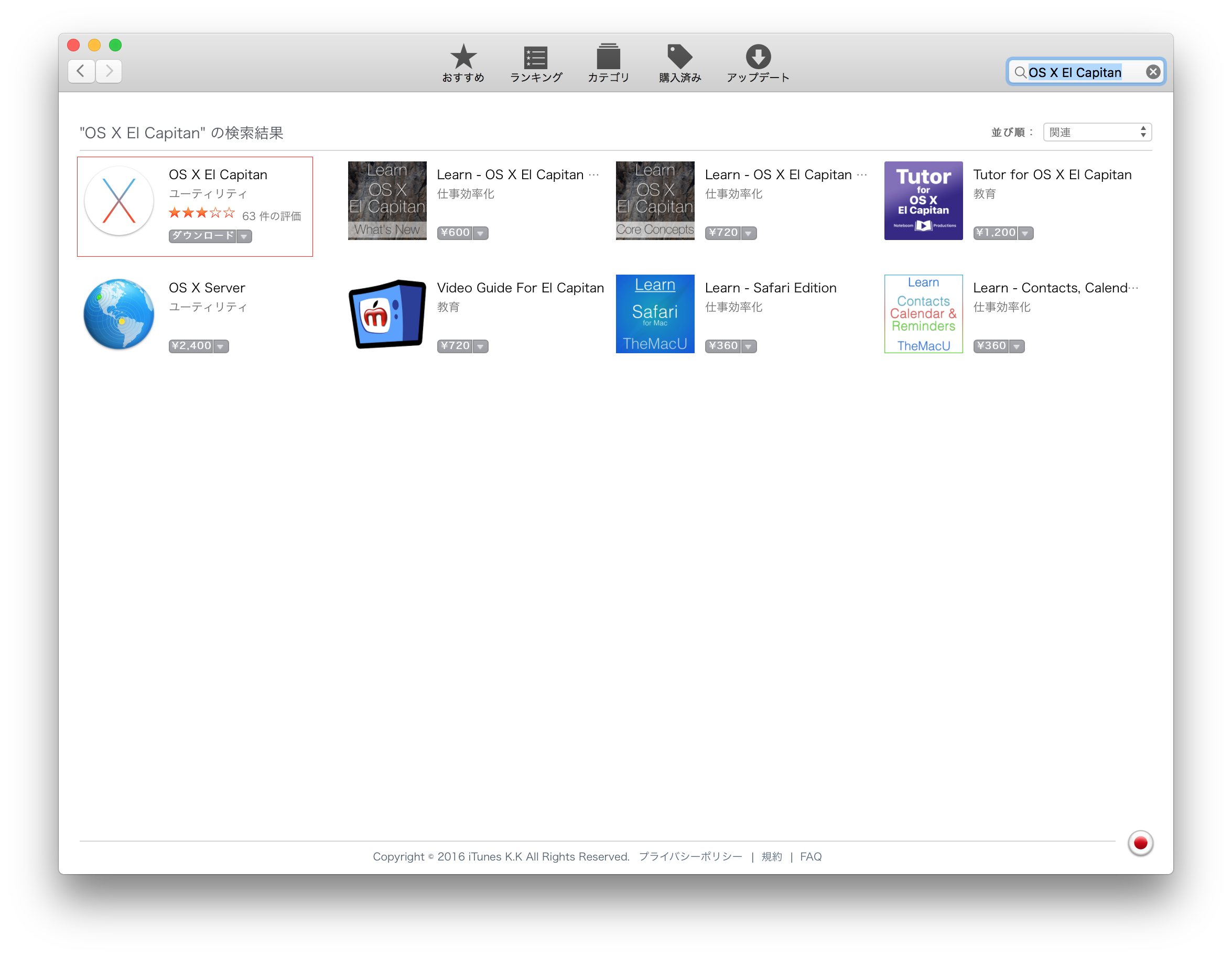Expand arrow beside Video Guide ¥720 price
Screen dimensions: 1232x958
click(480, 346)
